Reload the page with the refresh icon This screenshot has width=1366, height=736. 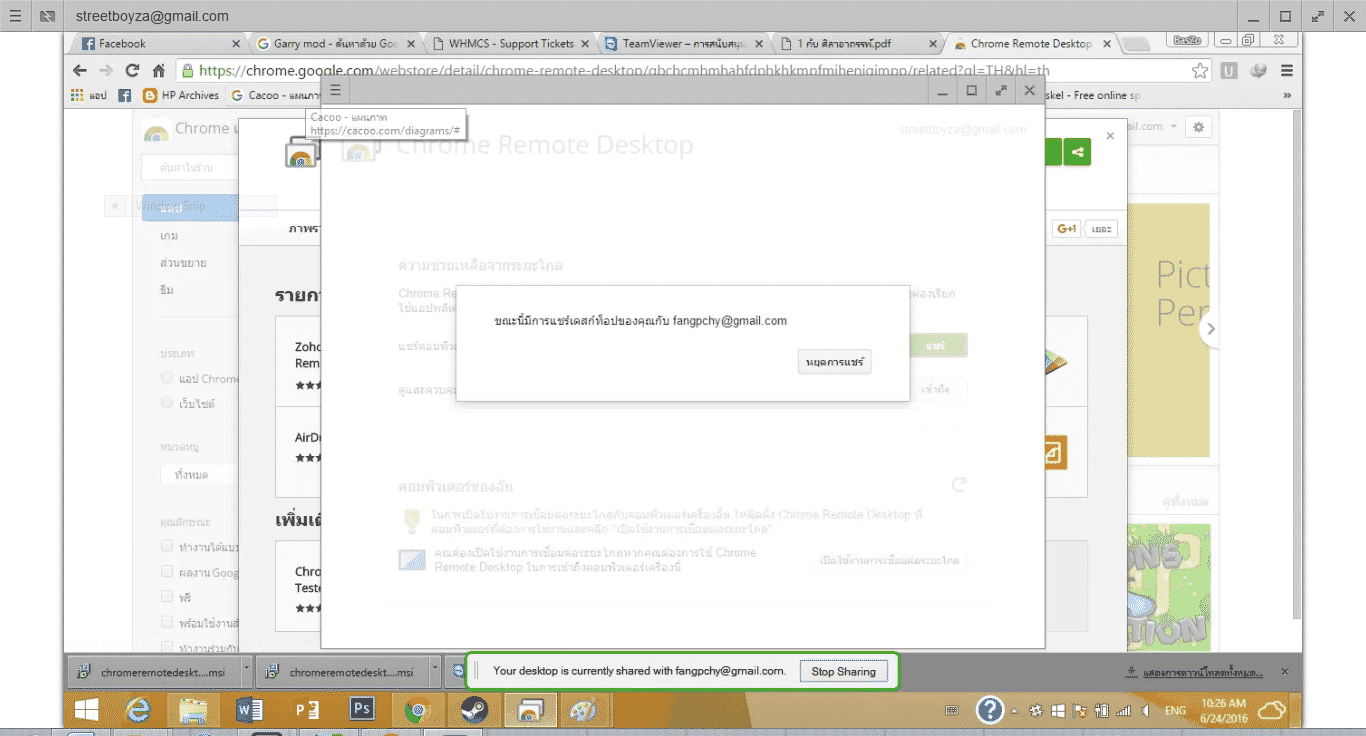tap(132, 71)
